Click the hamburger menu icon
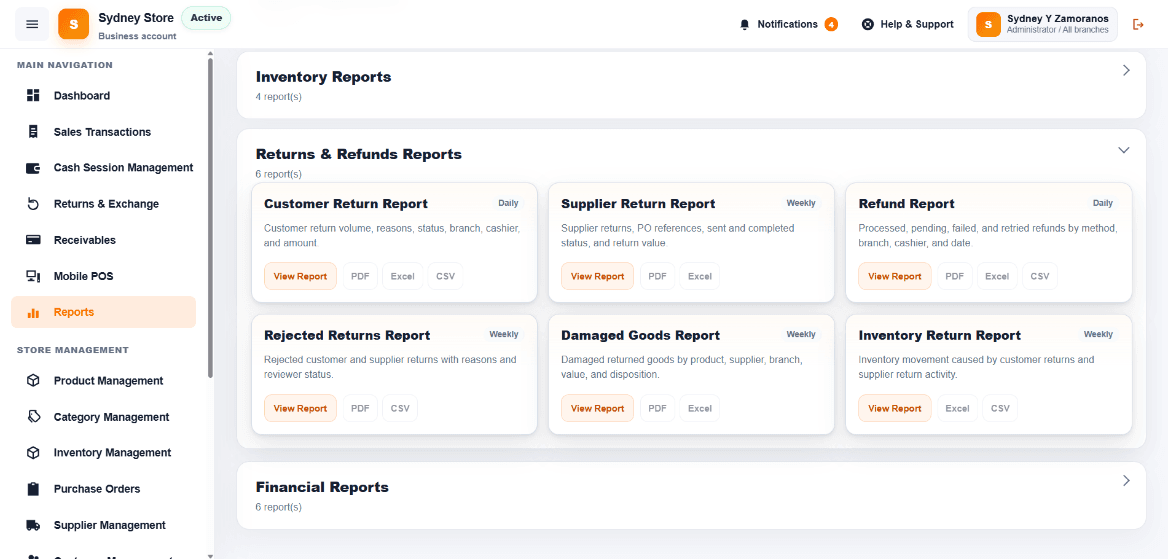 32,24
